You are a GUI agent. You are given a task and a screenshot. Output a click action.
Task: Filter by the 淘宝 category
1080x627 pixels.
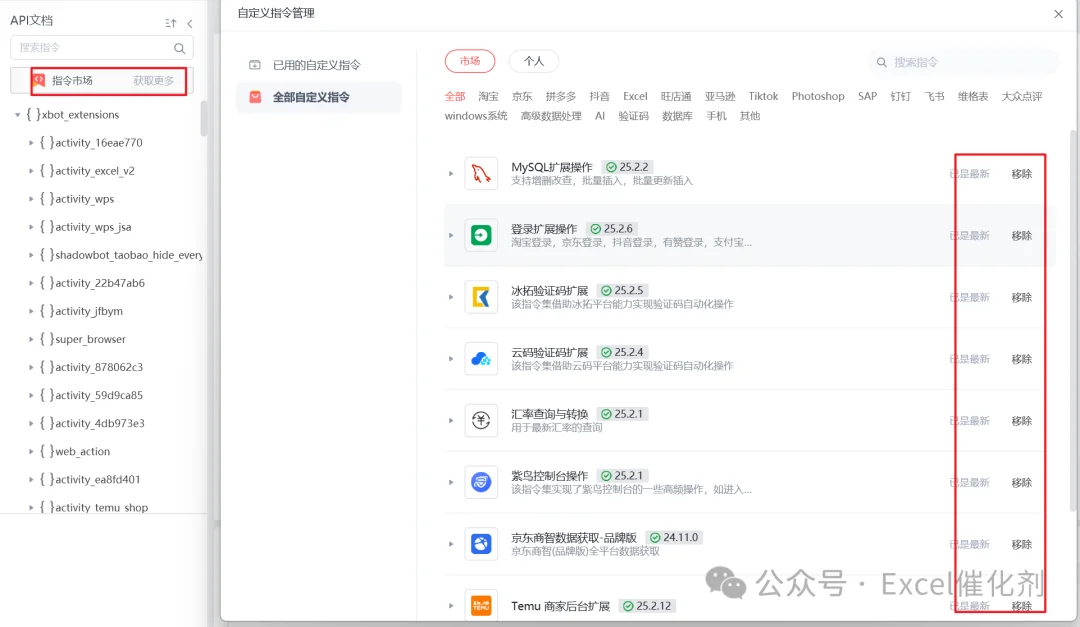coord(488,96)
